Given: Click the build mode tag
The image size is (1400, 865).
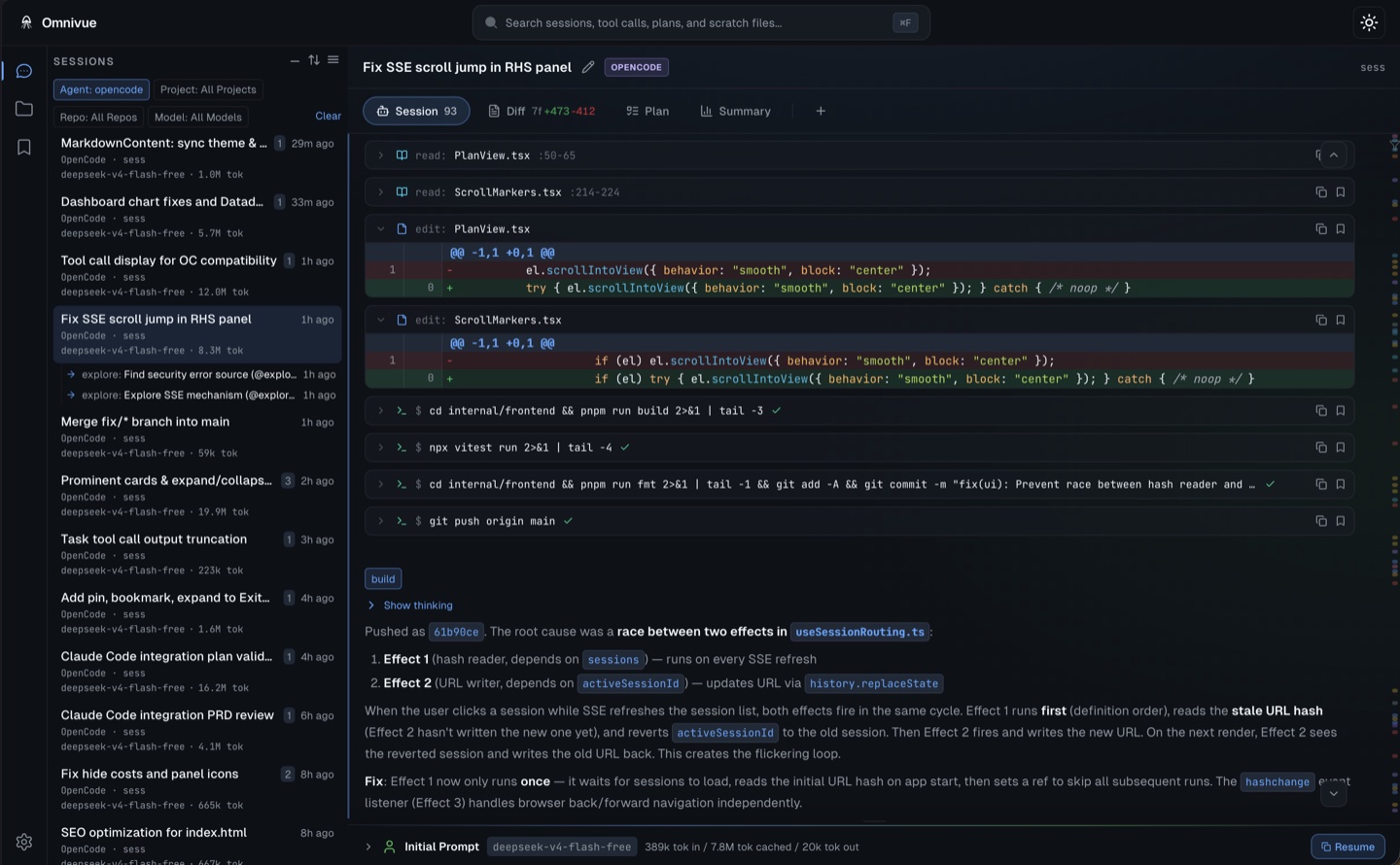Looking at the screenshot, I should 383,579.
